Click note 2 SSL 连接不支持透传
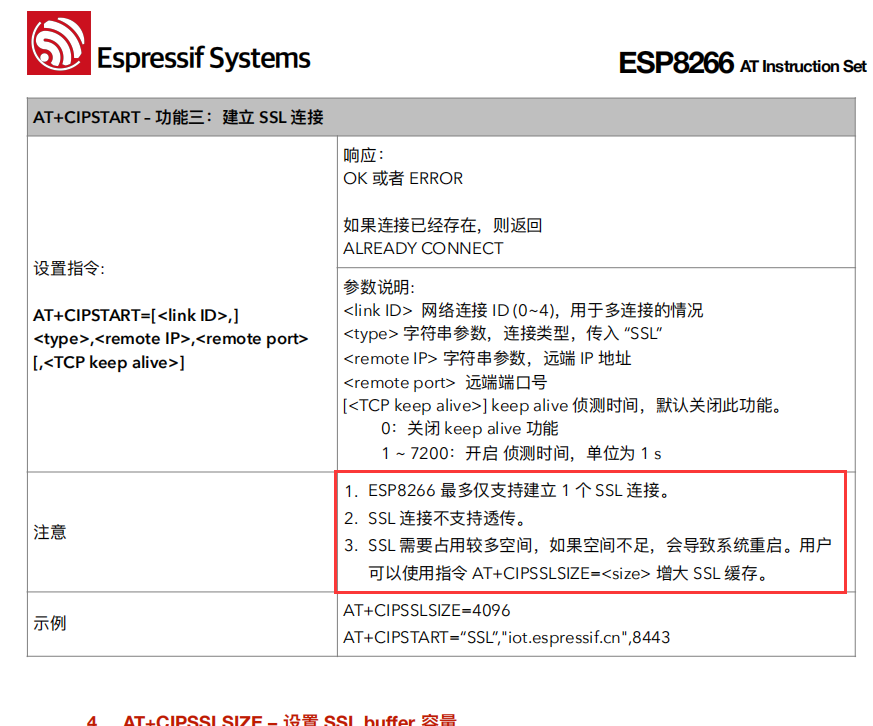 436,518
